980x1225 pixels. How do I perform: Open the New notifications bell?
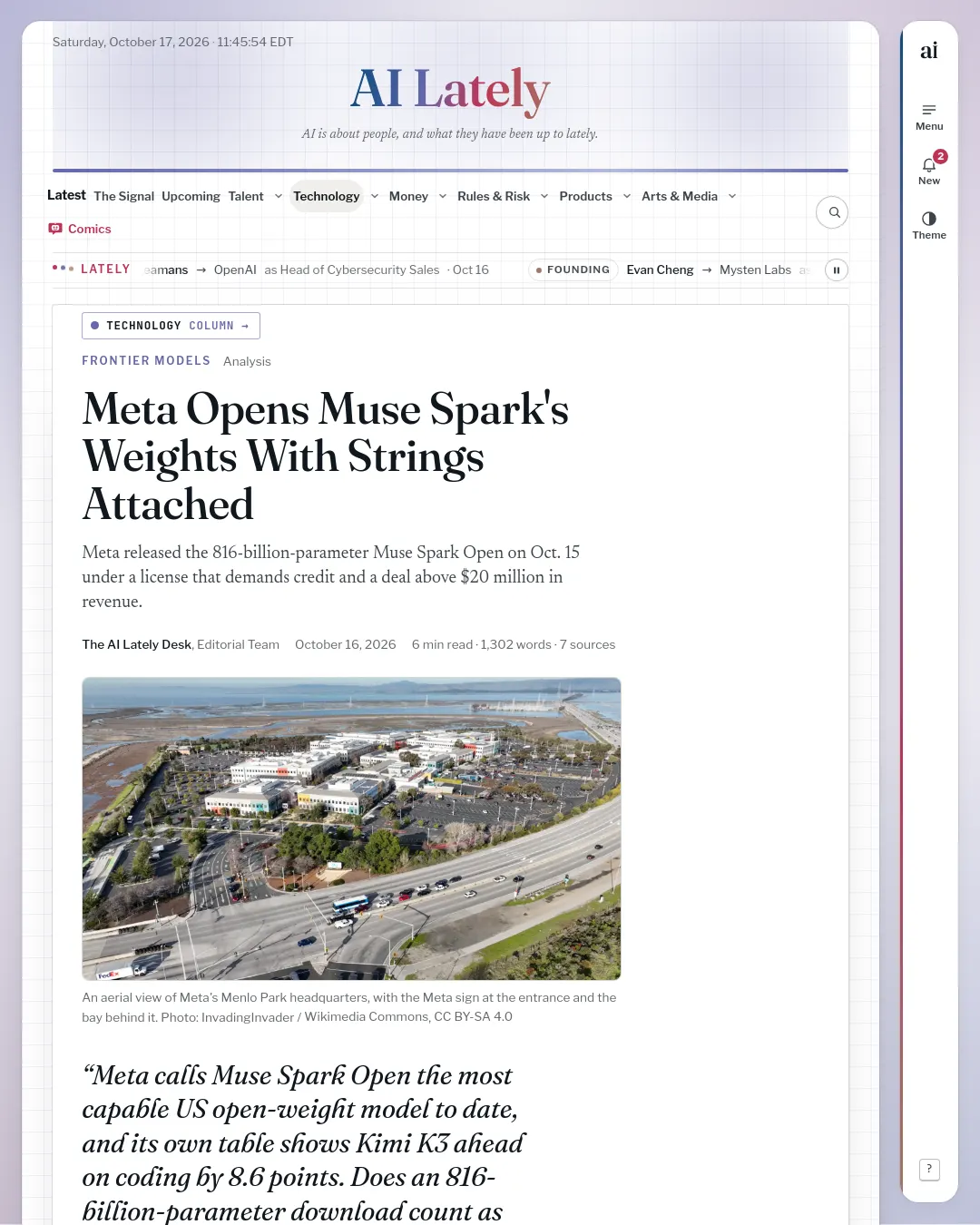929,170
